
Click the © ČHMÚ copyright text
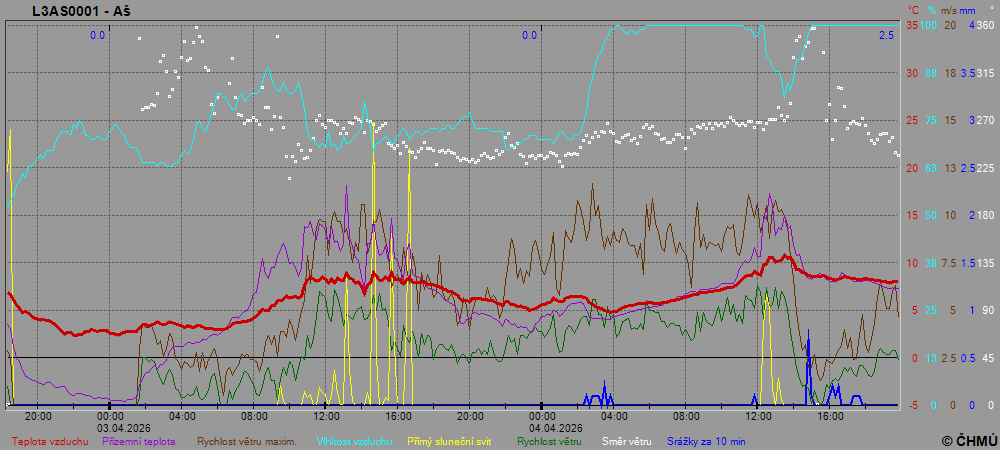[x=969, y=440]
